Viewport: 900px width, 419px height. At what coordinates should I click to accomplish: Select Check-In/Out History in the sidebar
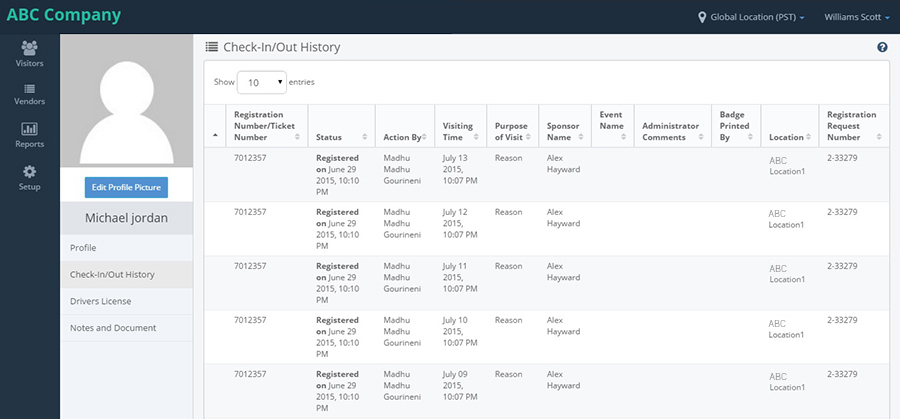click(127, 274)
